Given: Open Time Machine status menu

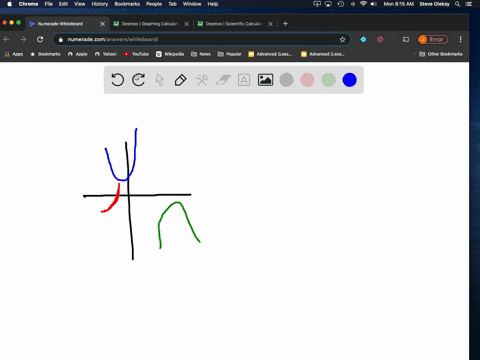Looking at the screenshot, I should point(341,4).
